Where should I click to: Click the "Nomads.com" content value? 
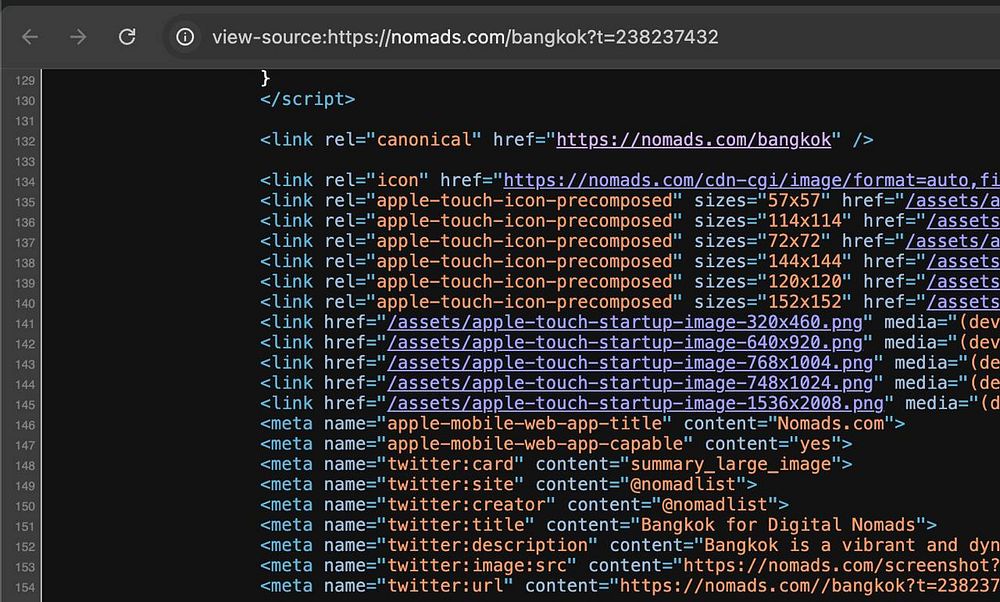click(830, 424)
